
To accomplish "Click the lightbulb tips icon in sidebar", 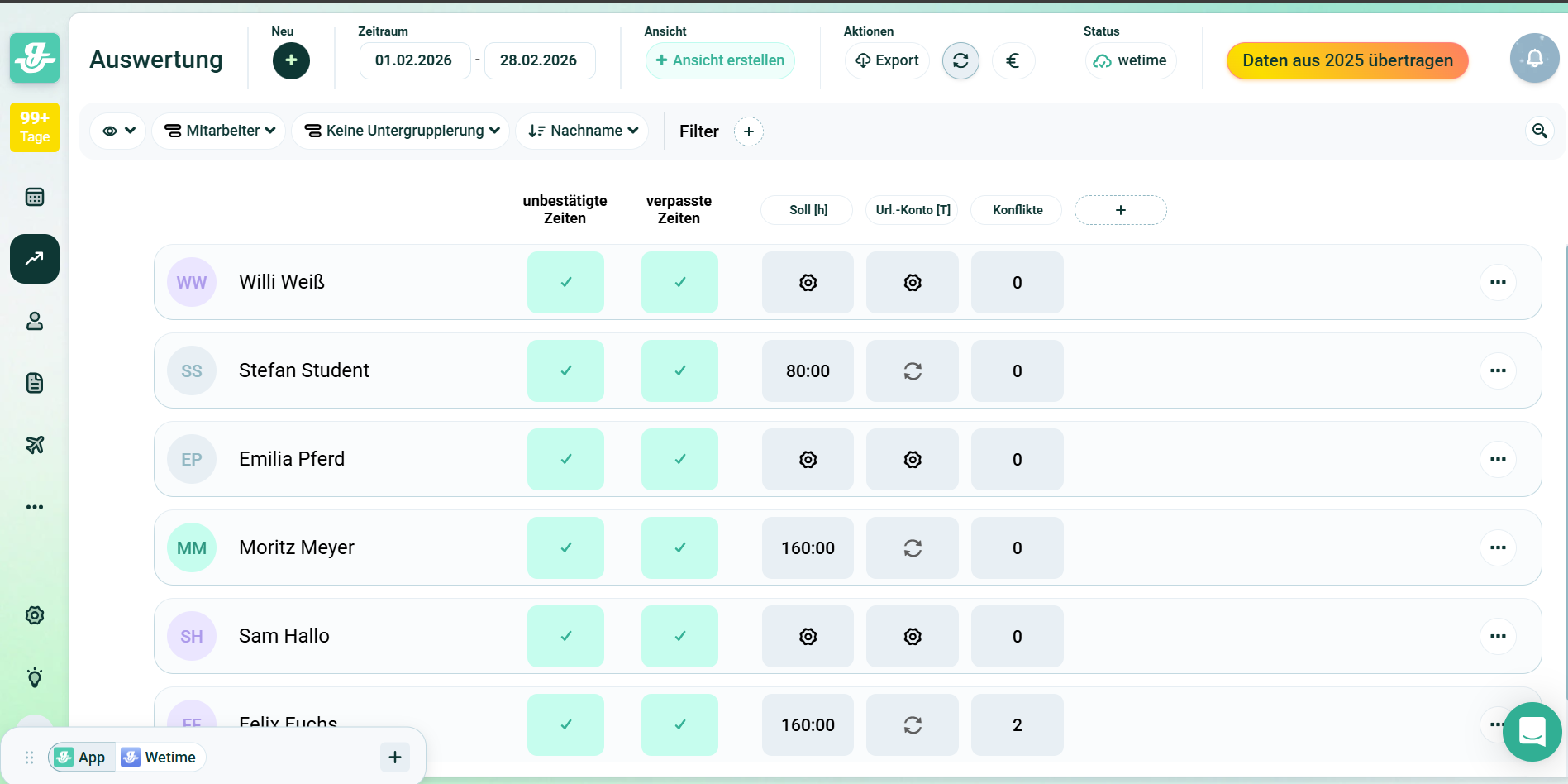I will click(x=35, y=677).
